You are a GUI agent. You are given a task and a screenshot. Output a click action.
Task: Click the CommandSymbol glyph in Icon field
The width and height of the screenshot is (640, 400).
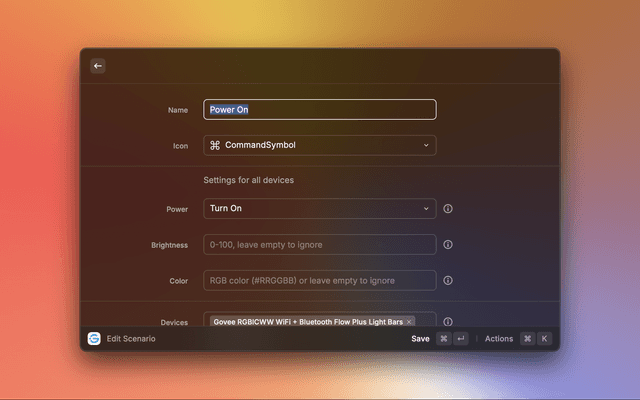click(x=215, y=146)
